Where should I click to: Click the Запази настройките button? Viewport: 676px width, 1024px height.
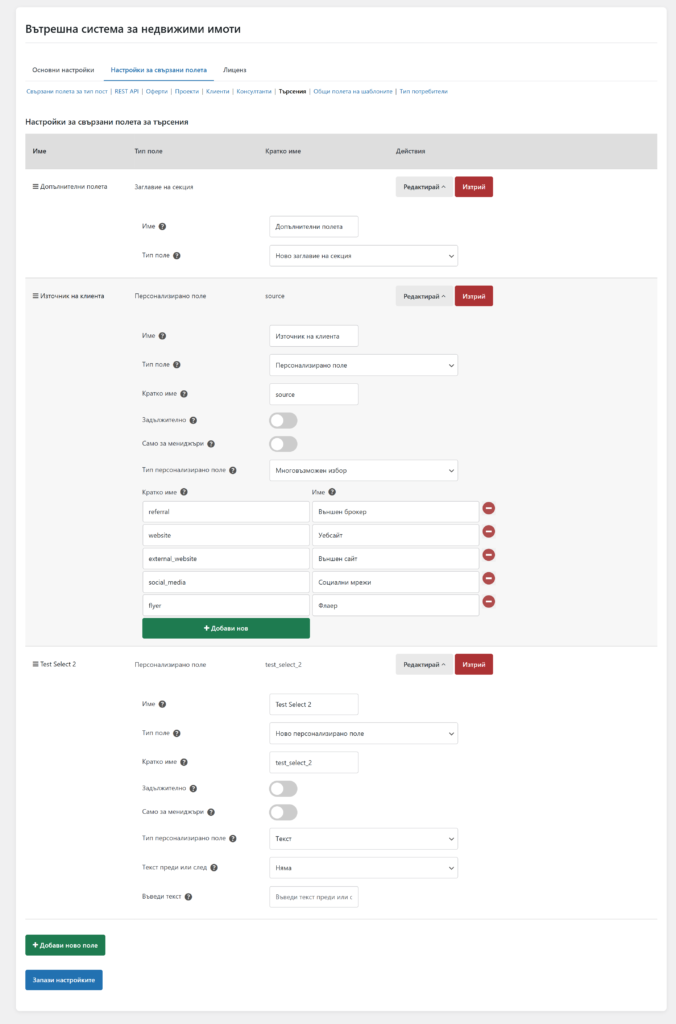pyautogui.click(x=64, y=980)
